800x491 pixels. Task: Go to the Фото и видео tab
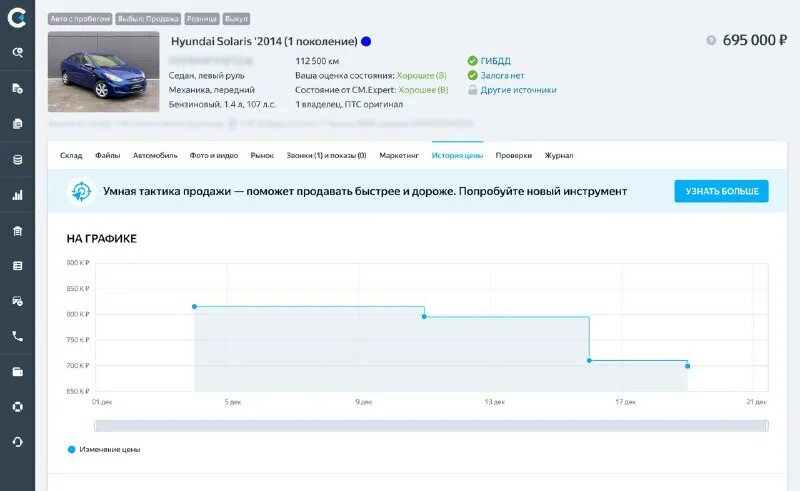[214, 155]
